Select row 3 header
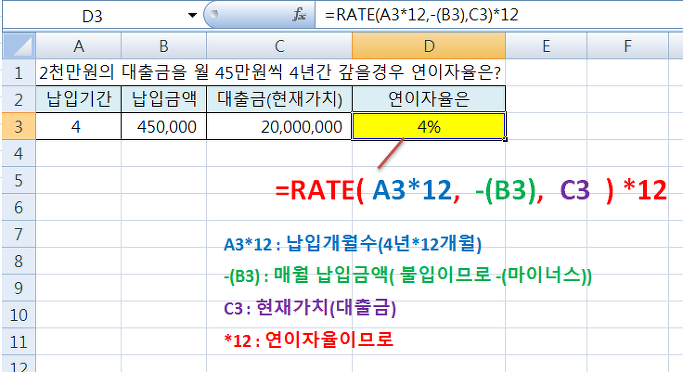This screenshot has height=372, width=683. pyautogui.click(x=18, y=126)
